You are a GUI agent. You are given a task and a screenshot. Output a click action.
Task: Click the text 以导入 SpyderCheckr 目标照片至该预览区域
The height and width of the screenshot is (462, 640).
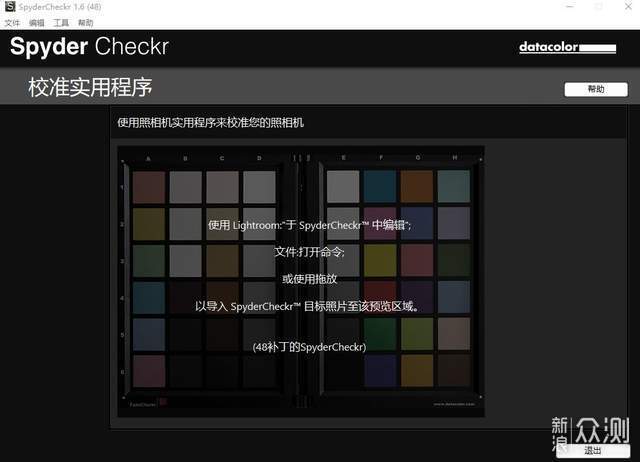click(x=307, y=306)
